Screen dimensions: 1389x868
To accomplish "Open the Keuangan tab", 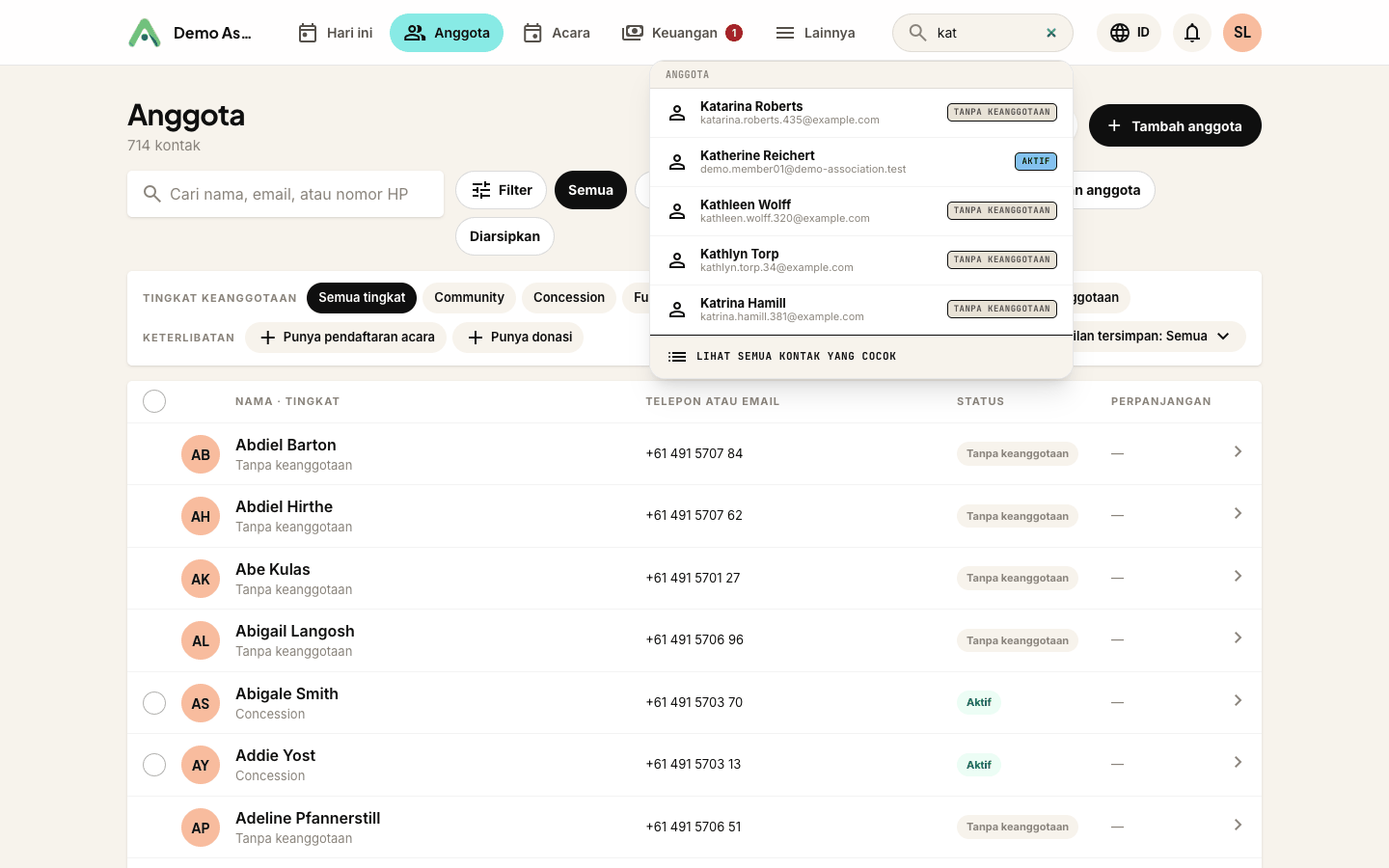I will point(682,33).
